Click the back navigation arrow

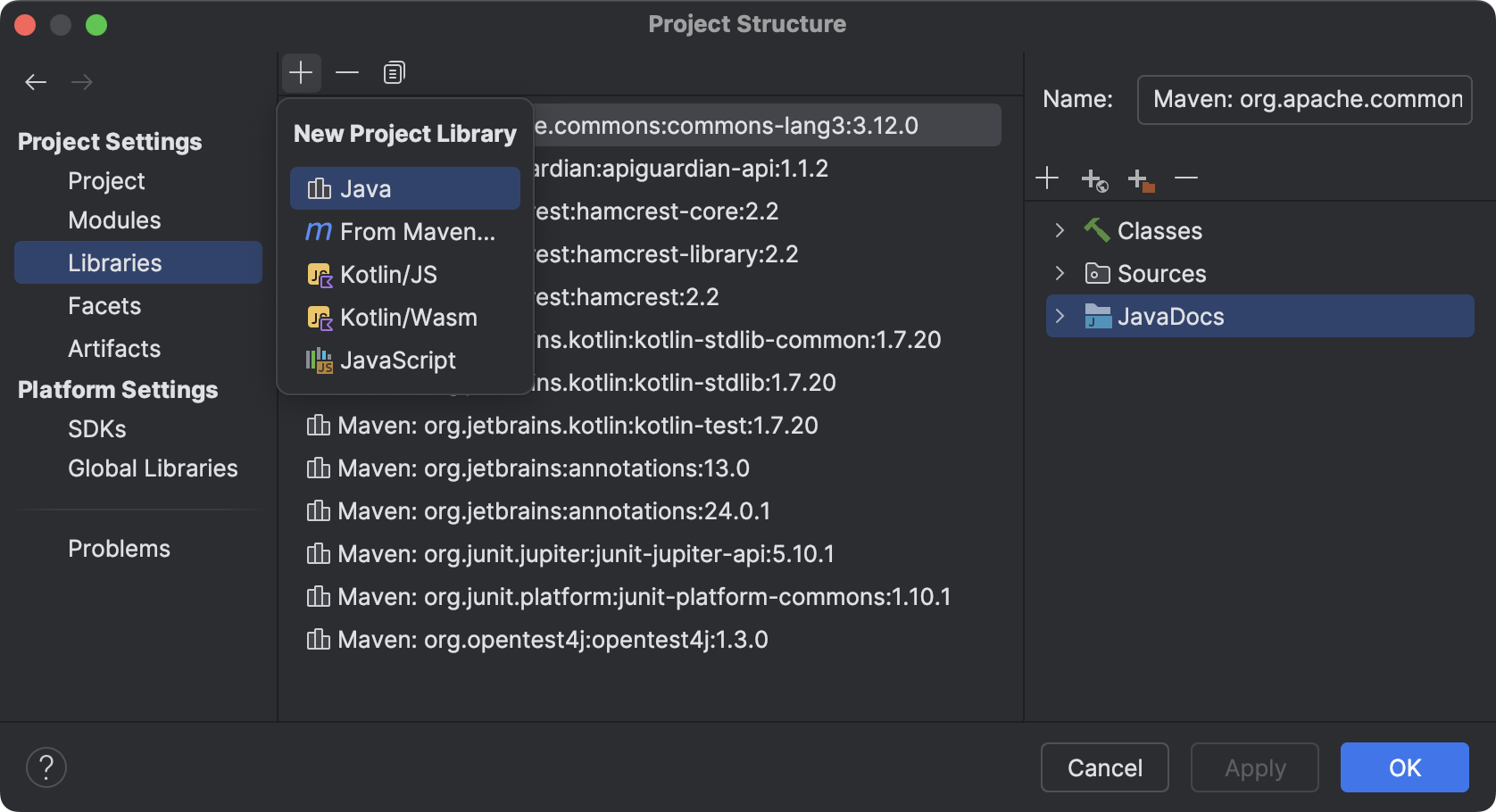(x=36, y=81)
